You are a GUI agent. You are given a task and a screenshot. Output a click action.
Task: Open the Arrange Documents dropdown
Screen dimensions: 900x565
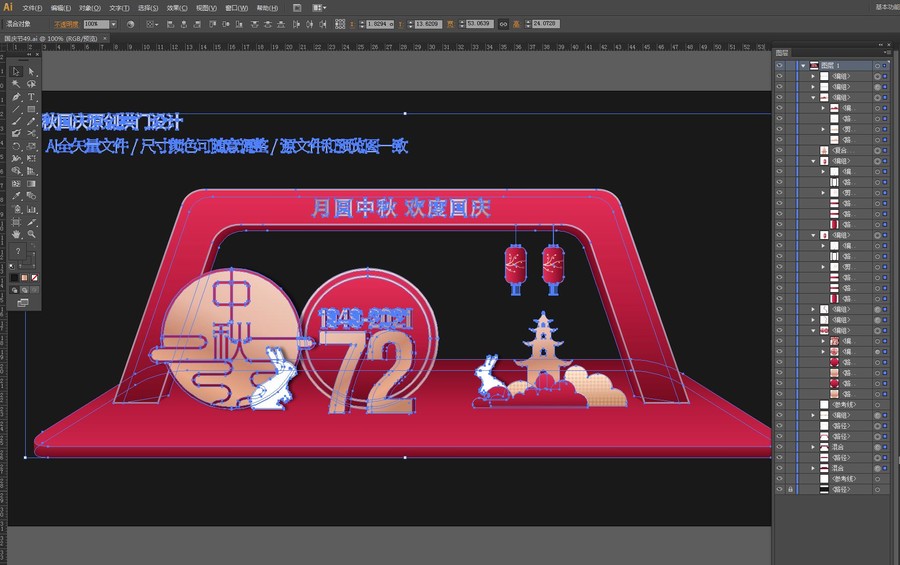coord(320,8)
